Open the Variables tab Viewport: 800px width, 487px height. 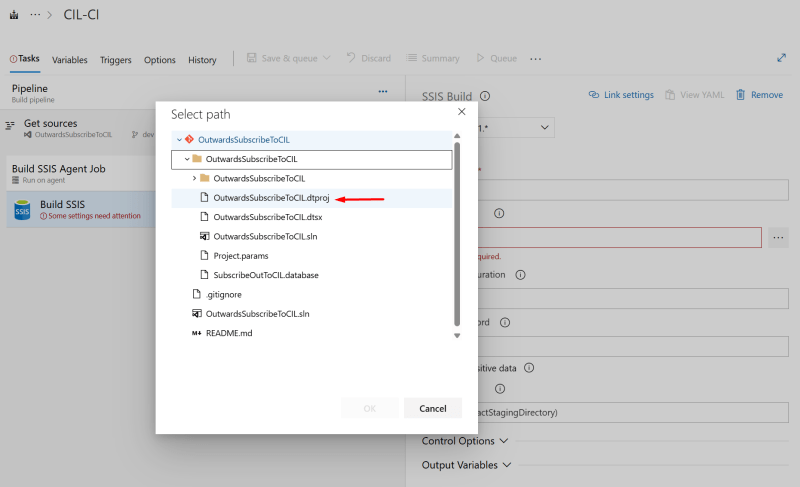coord(70,60)
